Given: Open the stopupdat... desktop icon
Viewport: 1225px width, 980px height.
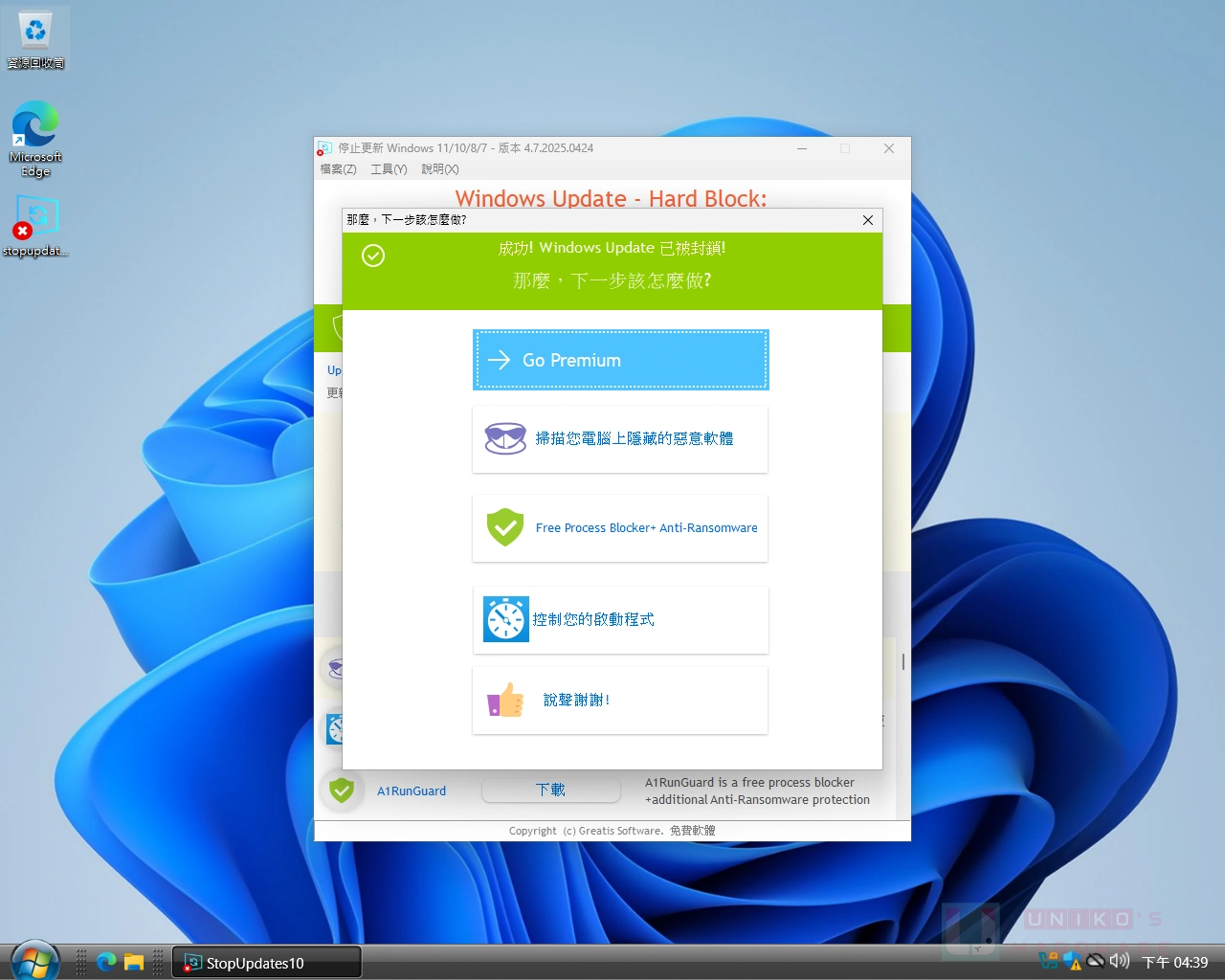Looking at the screenshot, I should tap(35, 226).
